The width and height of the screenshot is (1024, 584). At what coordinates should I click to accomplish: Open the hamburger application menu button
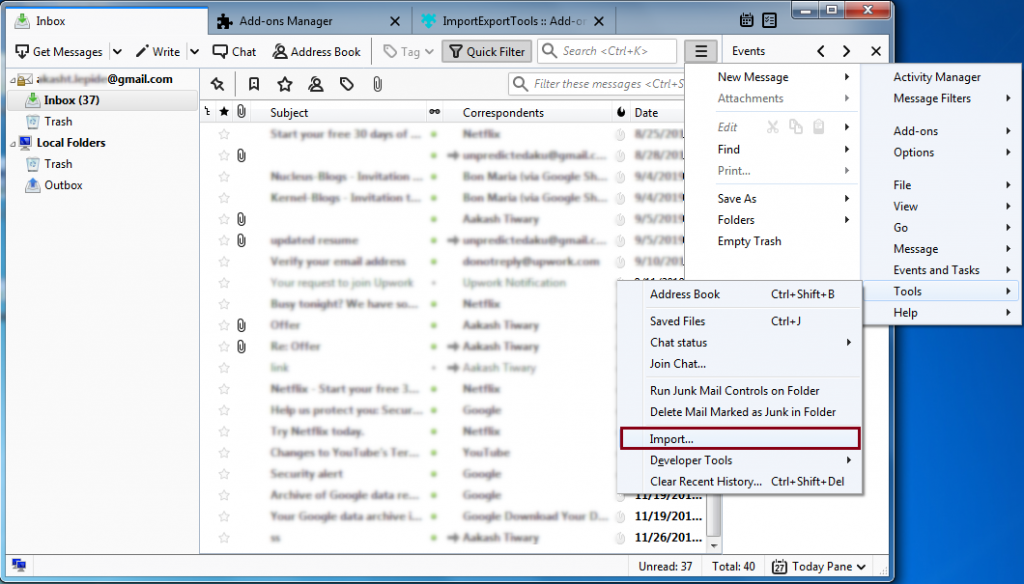click(x=702, y=51)
